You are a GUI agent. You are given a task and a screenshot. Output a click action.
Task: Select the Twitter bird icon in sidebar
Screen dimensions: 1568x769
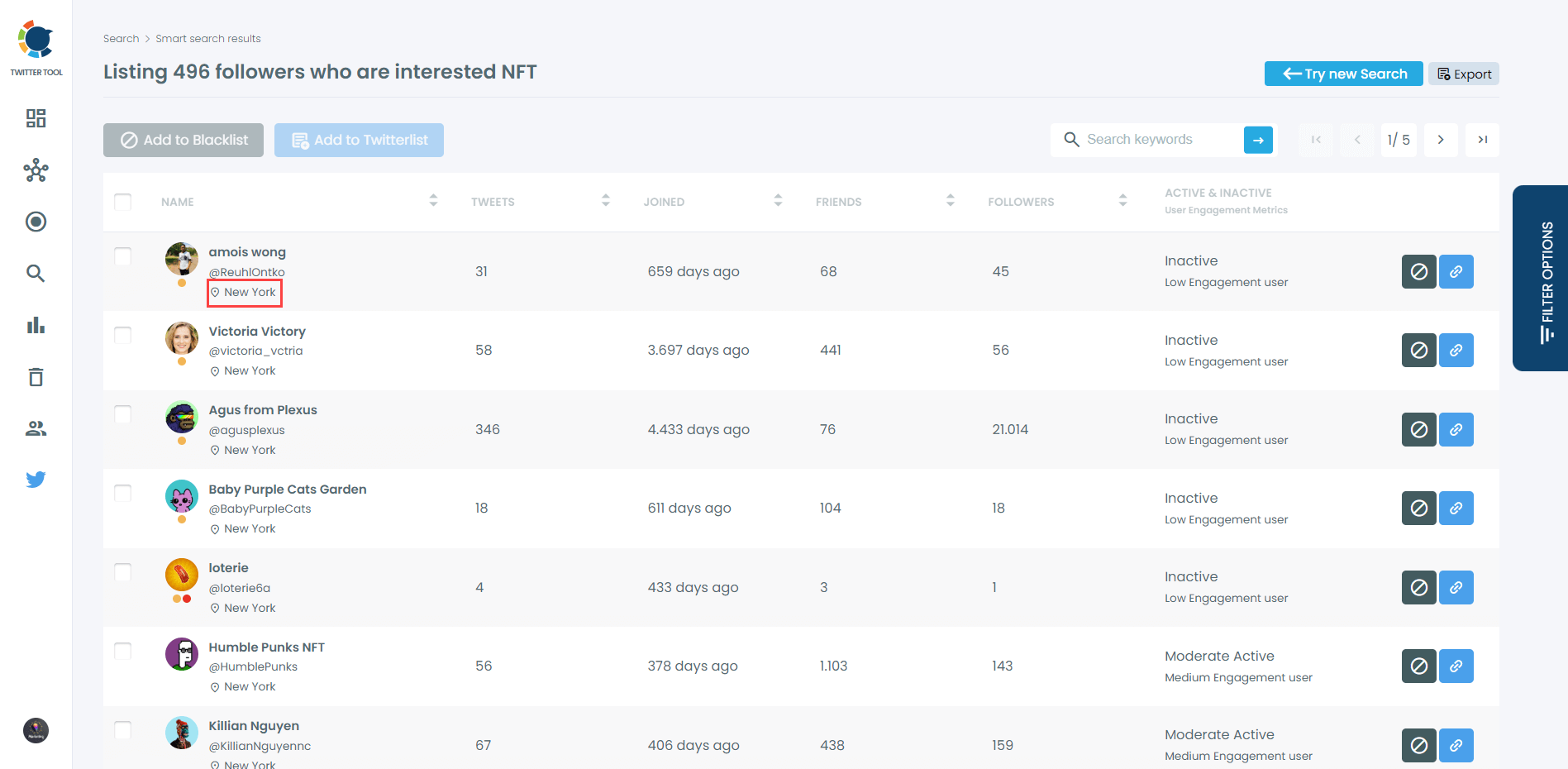click(x=36, y=480)
